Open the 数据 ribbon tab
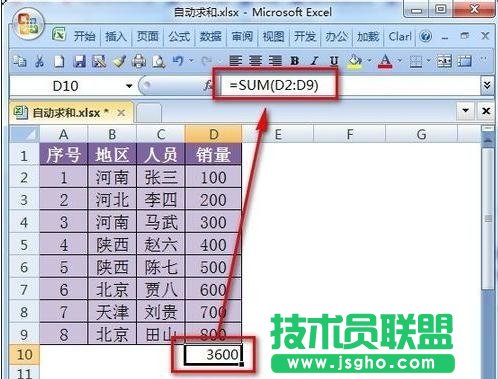The width and height of the screenshot is (498, 379). point(210,36)
